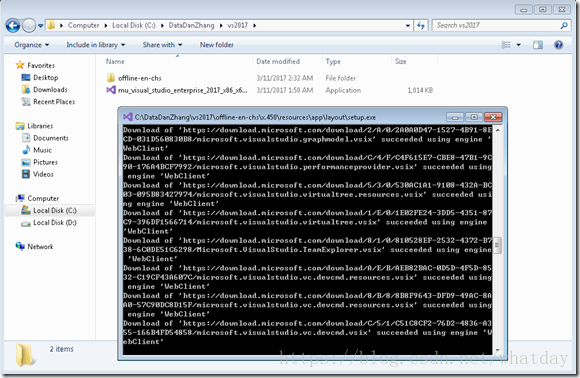This screenshot has width=580, height=378.
Task: Maximize the Explorer window
Action: 543,9
